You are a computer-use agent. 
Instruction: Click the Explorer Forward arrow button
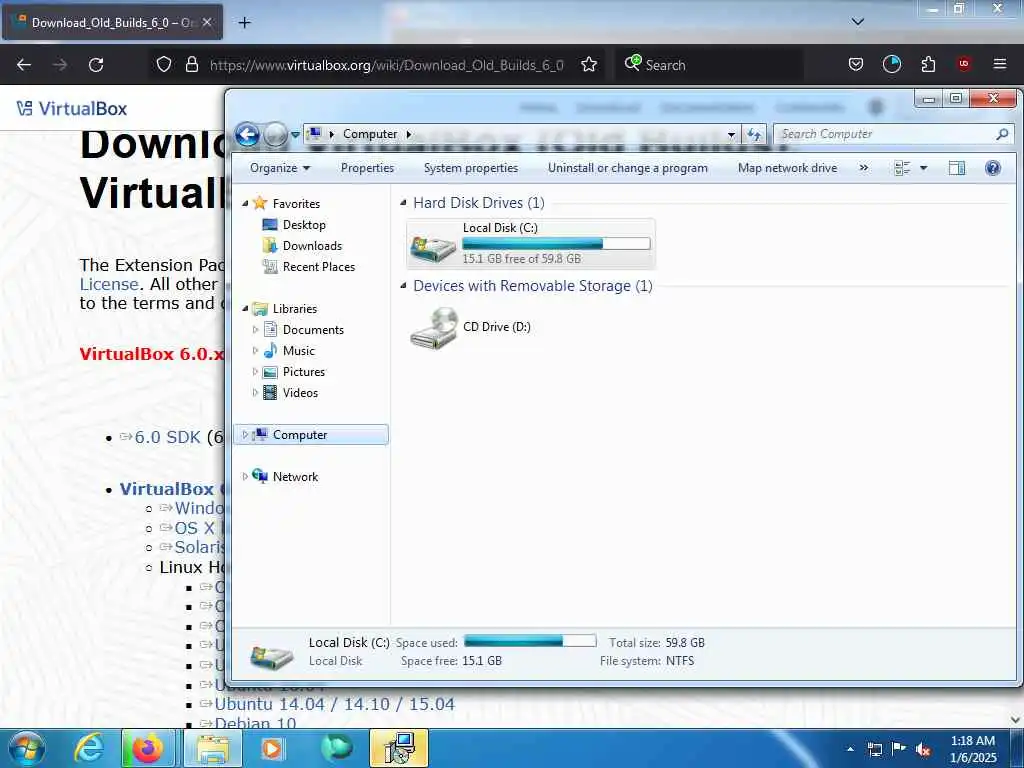pyautogui.click(x=275, y=135)
